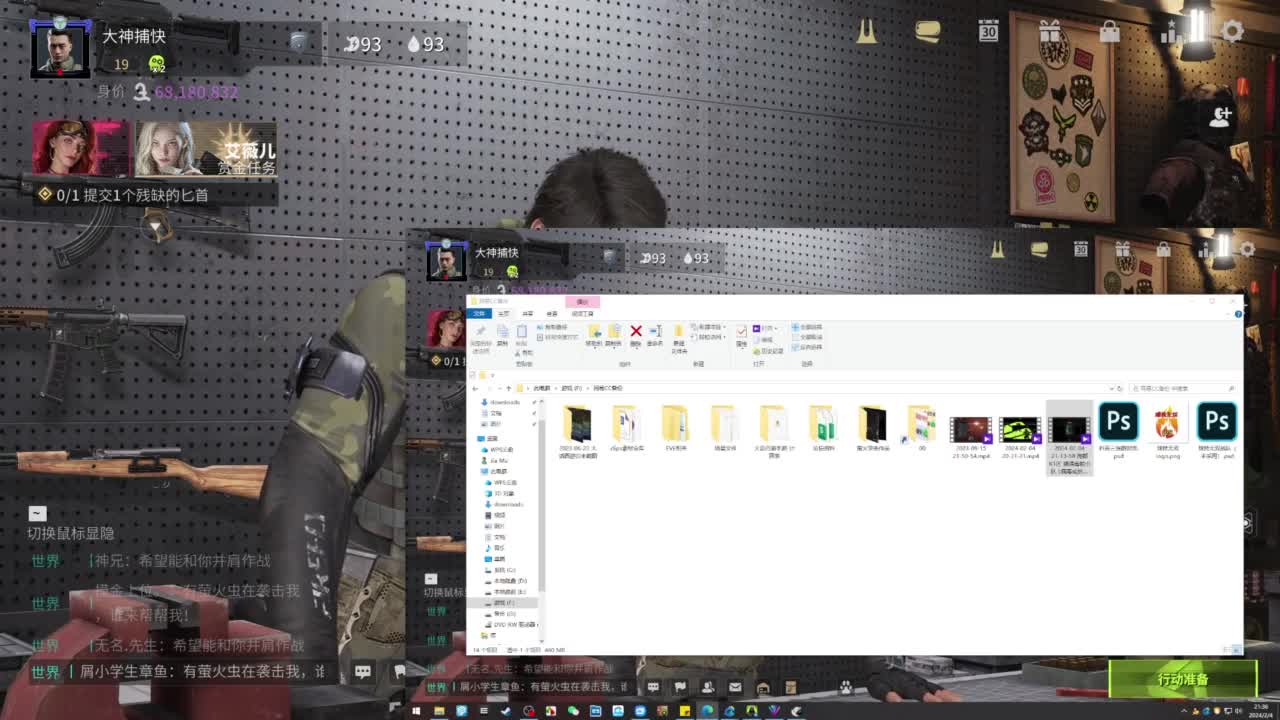Image resolution: width=1280 pixels, height=720 pixels.
Task: Switch to the View ribbon tab
Action: click(552, 314)
